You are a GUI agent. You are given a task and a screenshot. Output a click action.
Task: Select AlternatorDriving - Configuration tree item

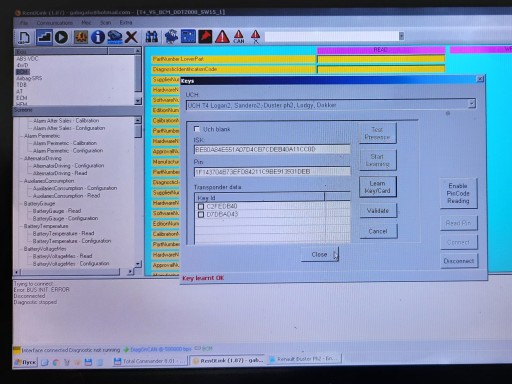[x=68, y=166]
